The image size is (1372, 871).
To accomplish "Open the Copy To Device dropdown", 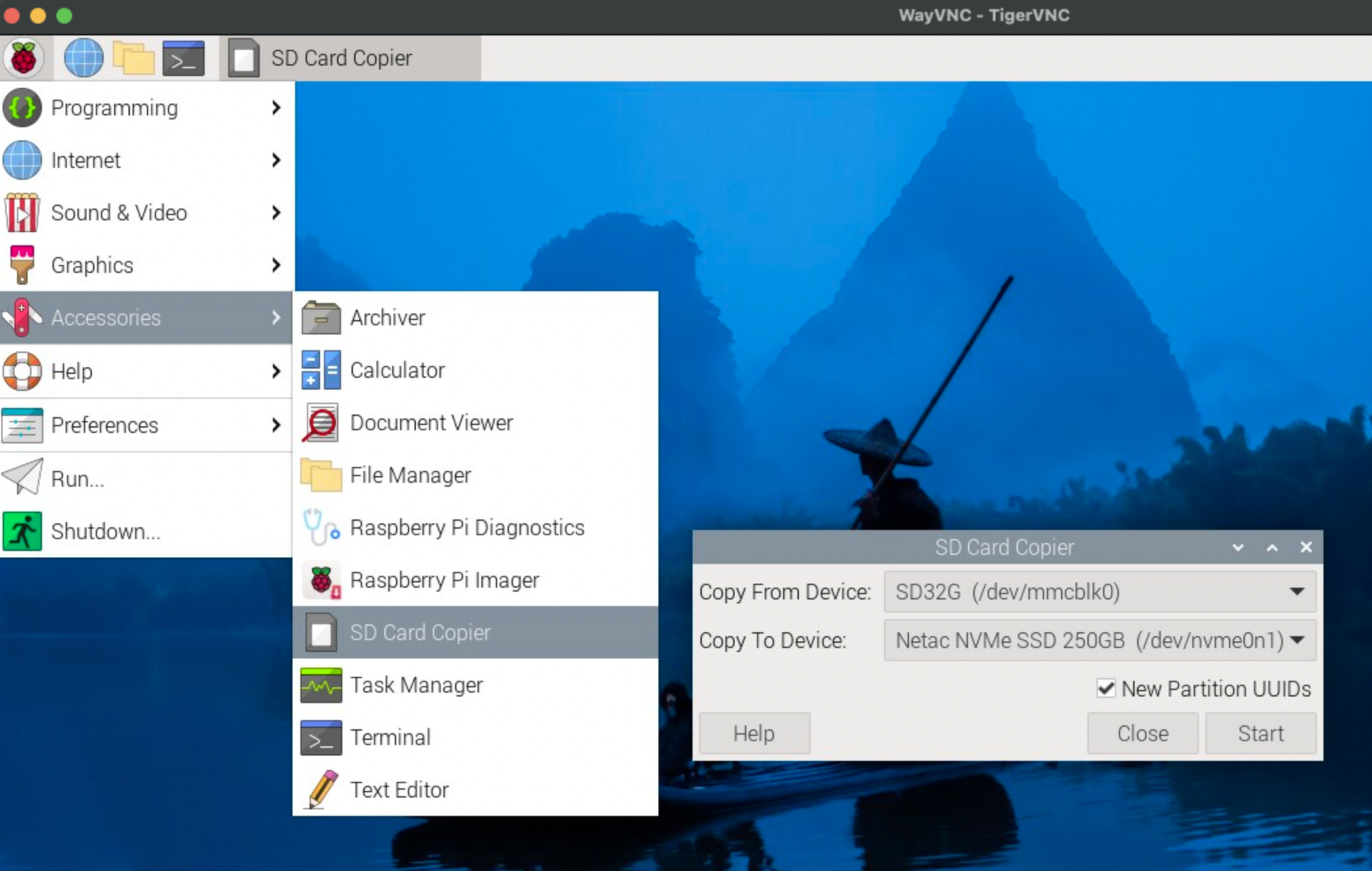I will pyautogui.click(x=1100, y=640).
